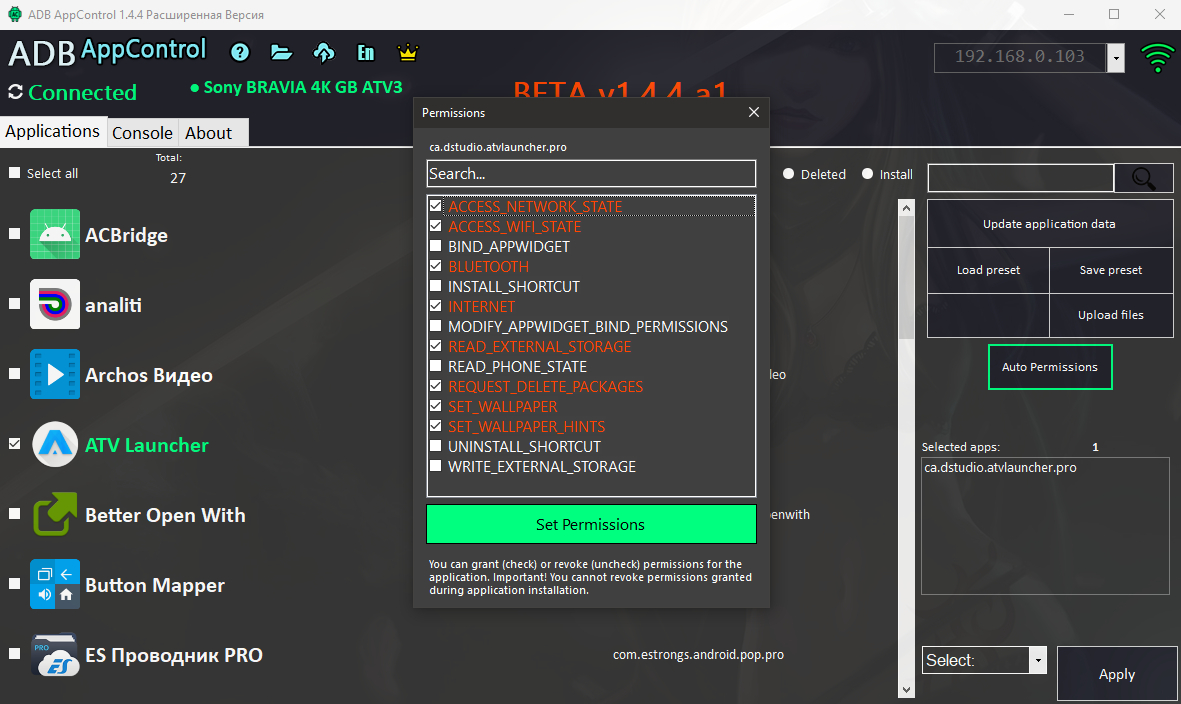Click the open folder icon in toolbar
The height and width of the screenshot is (704, 1181).
tap(281, 51)
